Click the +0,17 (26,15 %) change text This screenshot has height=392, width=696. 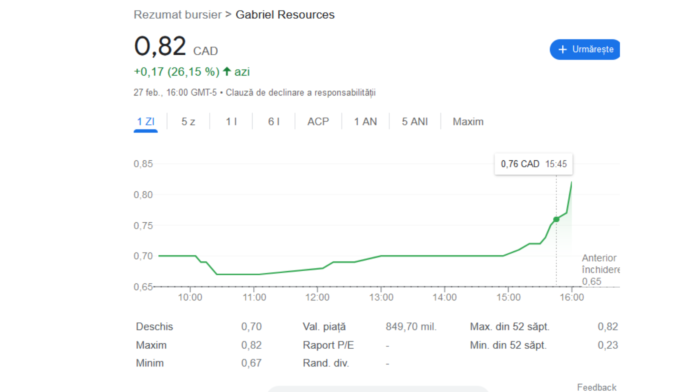pyautogui.click(x=177, y=71)
